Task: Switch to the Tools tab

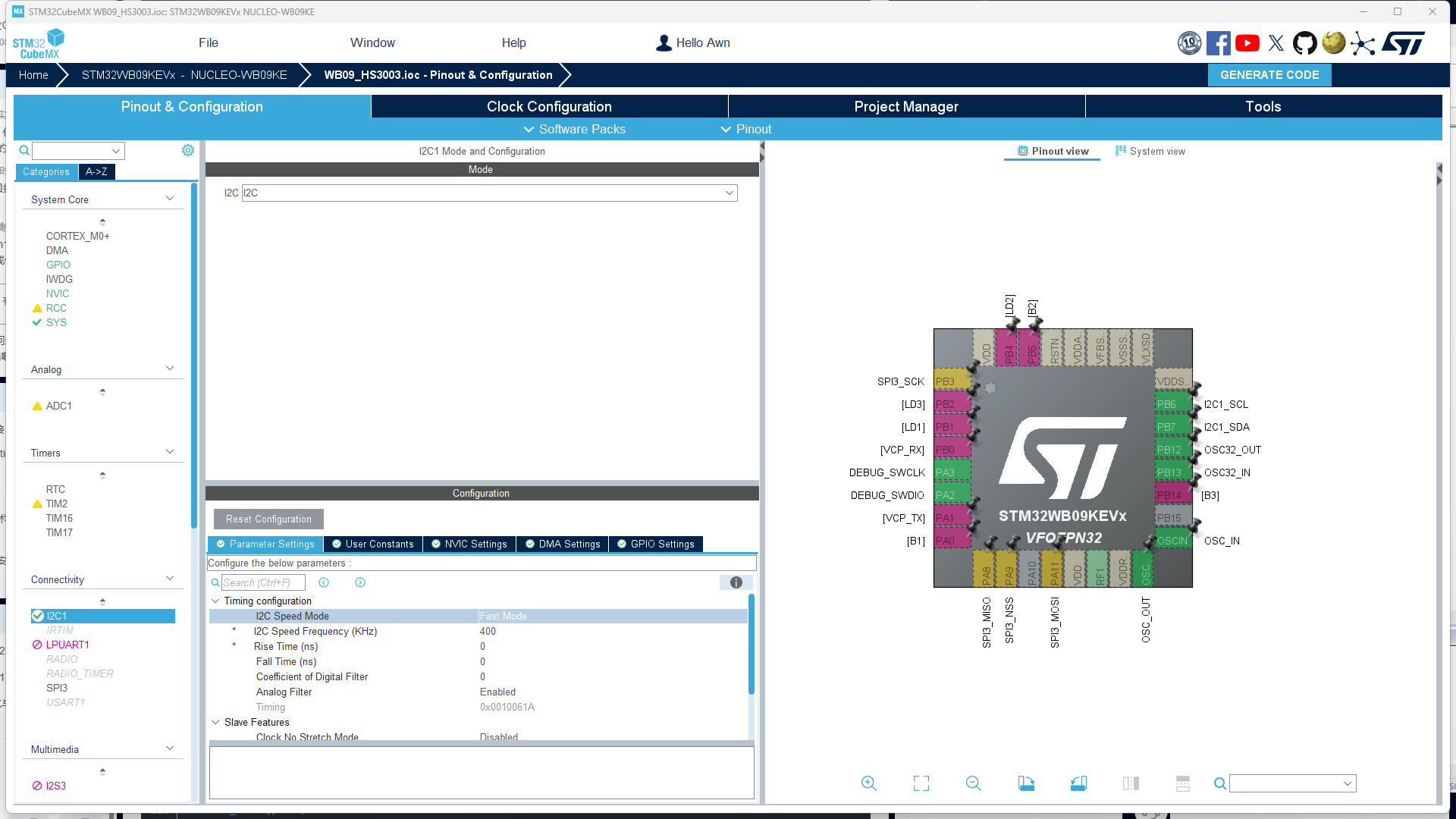Action: 1263,107
